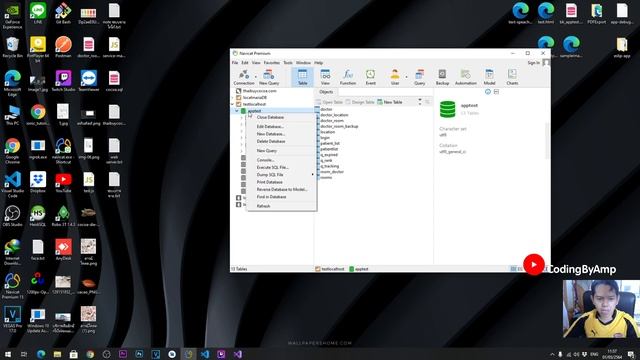This screenshot has height=360, width=640.
Task: Click the Design Table button
Action: point(360,102)
